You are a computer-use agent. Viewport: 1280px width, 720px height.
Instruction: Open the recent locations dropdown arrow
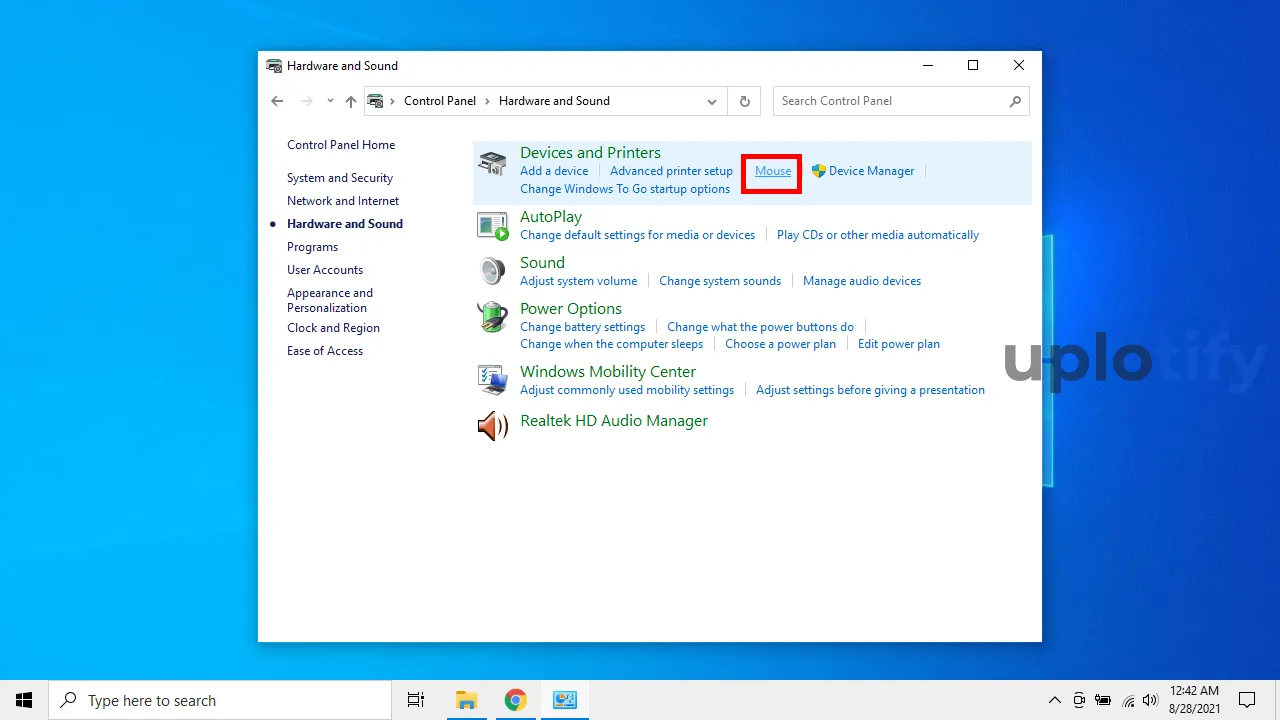(330, 101)
